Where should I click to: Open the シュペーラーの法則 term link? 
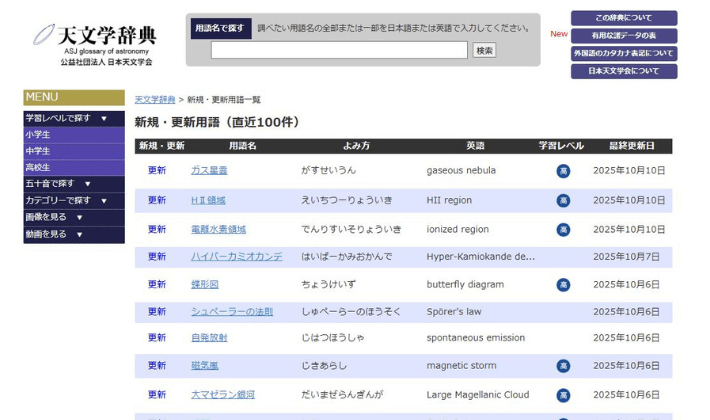click(x=231, y=312)
